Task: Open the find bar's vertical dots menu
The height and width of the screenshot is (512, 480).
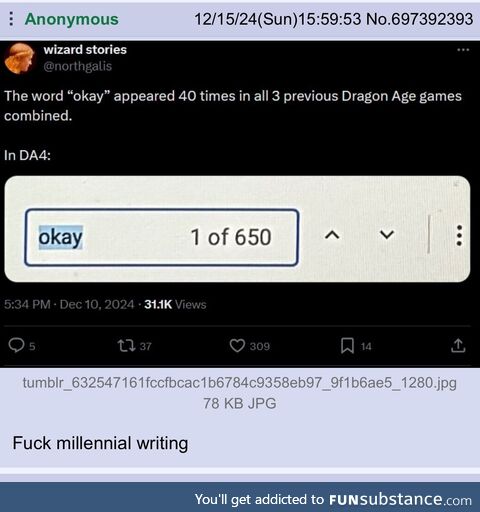Action: [459, 235]
